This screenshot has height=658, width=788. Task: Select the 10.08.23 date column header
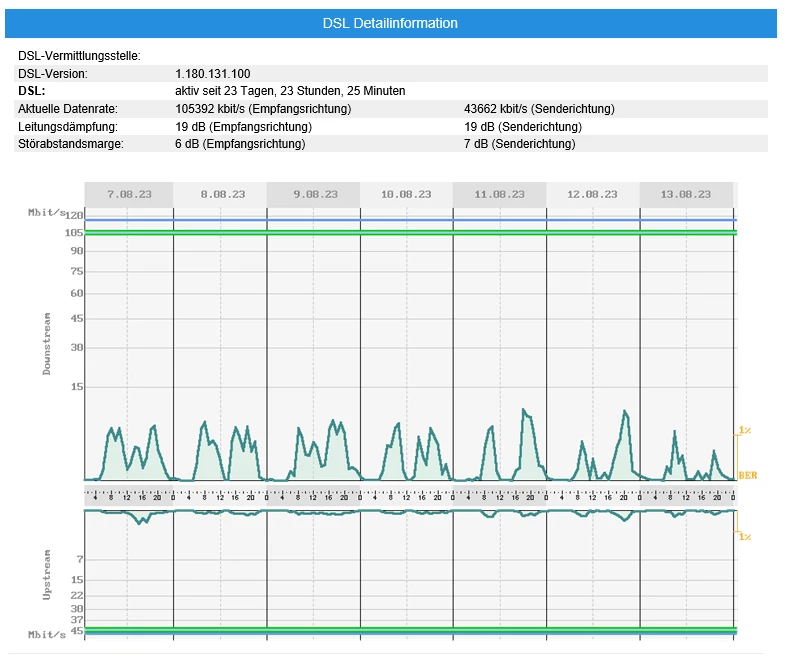pyautogui.click(x=406, y=195)
